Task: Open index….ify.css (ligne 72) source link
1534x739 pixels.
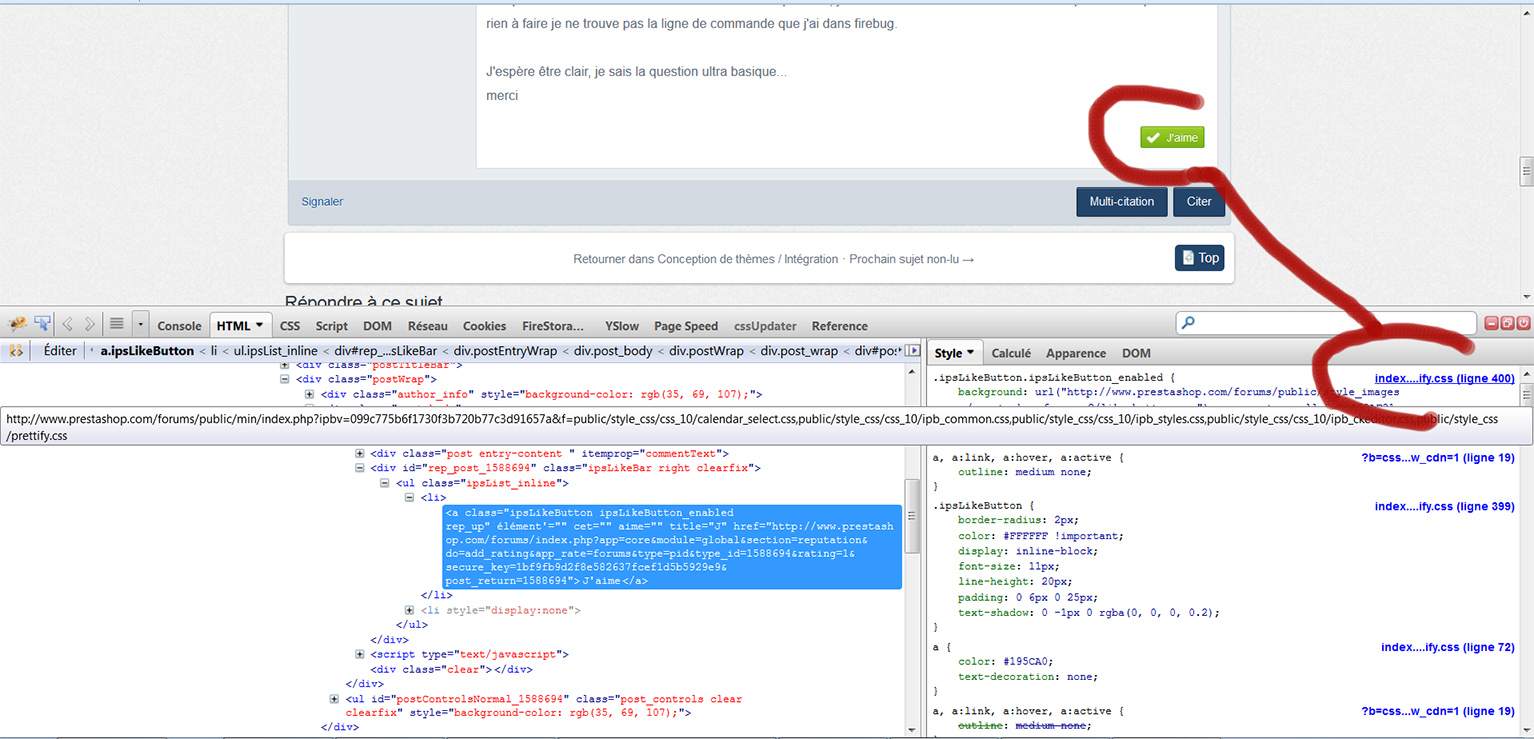Action: [x=1448, y=647]
